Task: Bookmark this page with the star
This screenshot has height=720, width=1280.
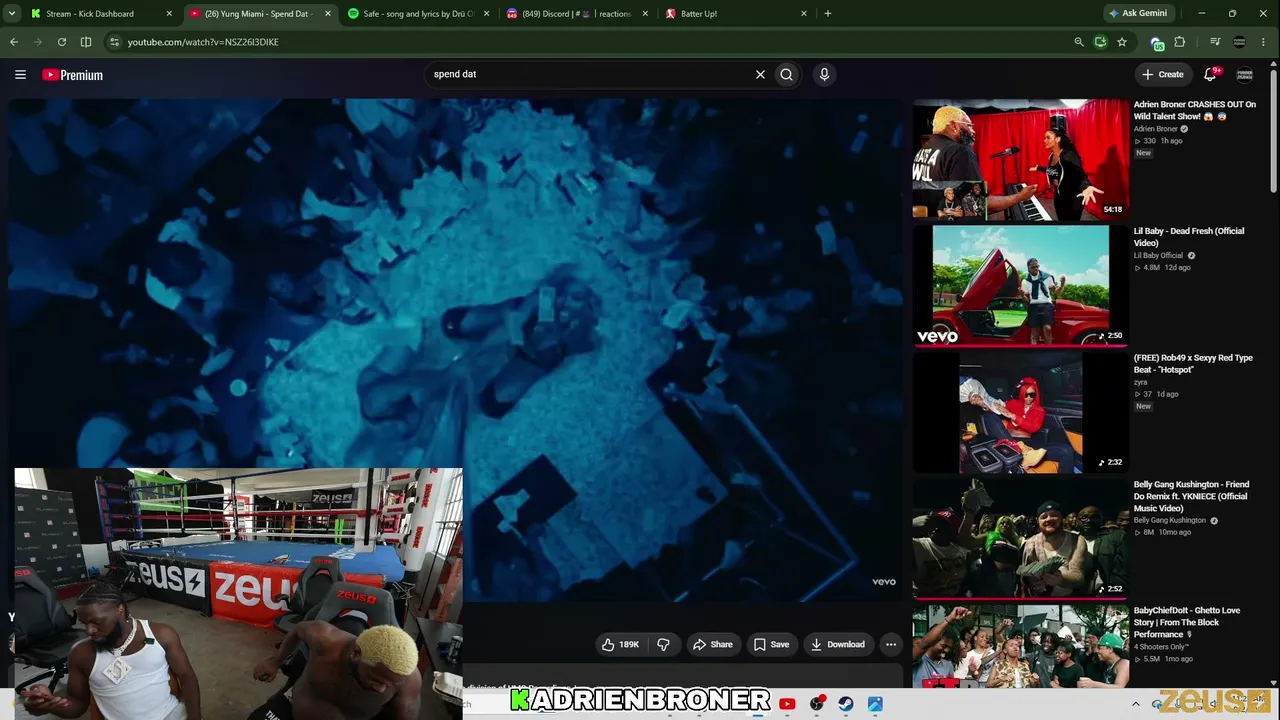Action: (x=1122, y=42)
